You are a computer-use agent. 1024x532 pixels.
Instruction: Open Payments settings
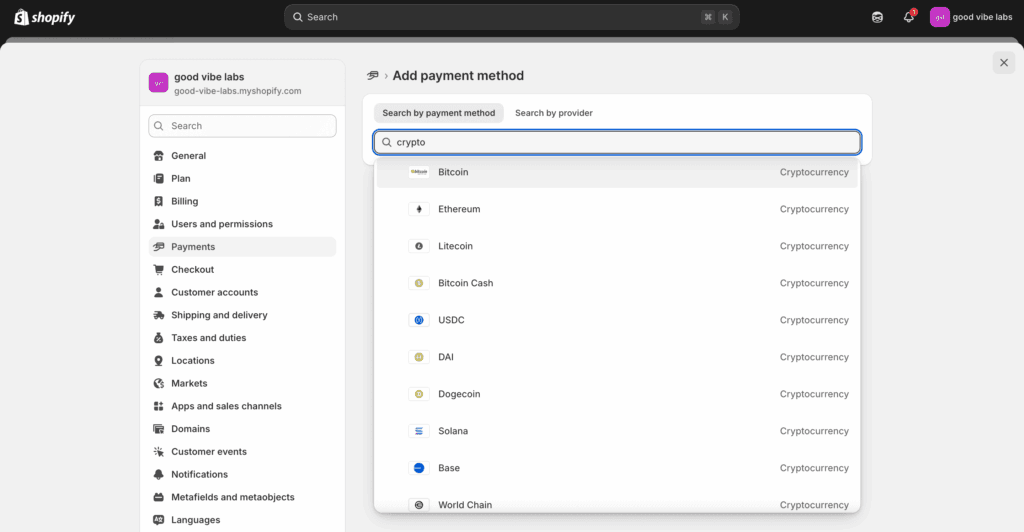(242, 247)
